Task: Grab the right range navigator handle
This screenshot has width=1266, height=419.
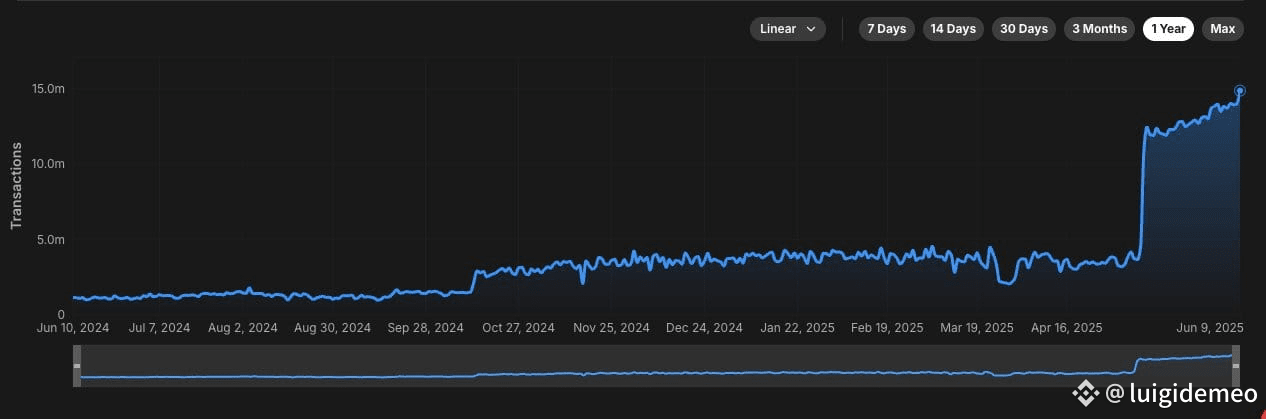Action: click(x=1235, y=367)
